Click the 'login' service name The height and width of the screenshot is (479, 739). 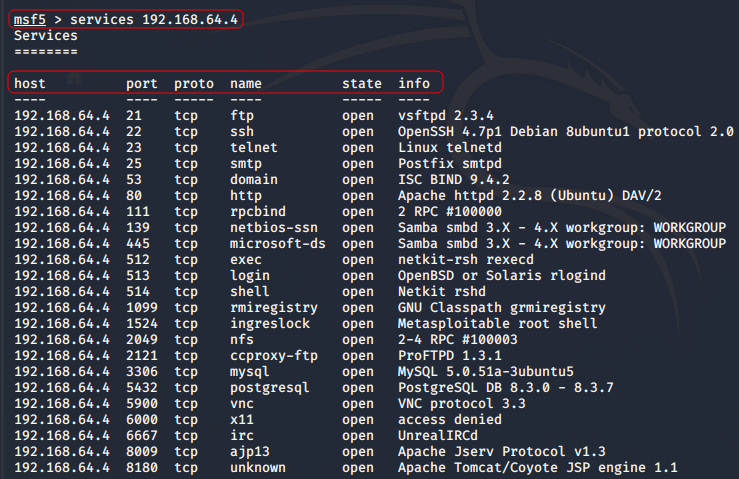pyautogui.click(x=250, y=276)
